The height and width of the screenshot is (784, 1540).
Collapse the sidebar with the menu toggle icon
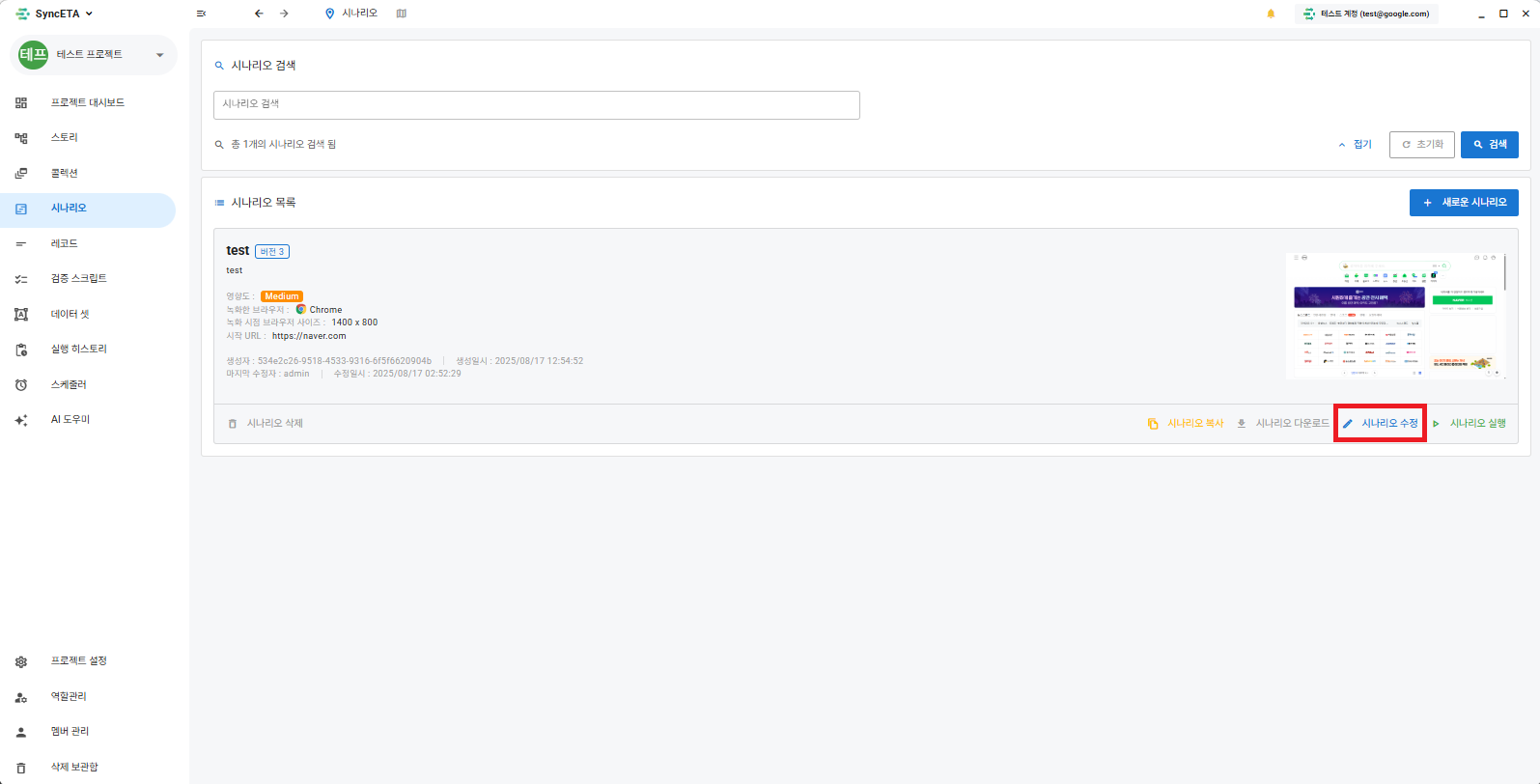tap(201, 14)
